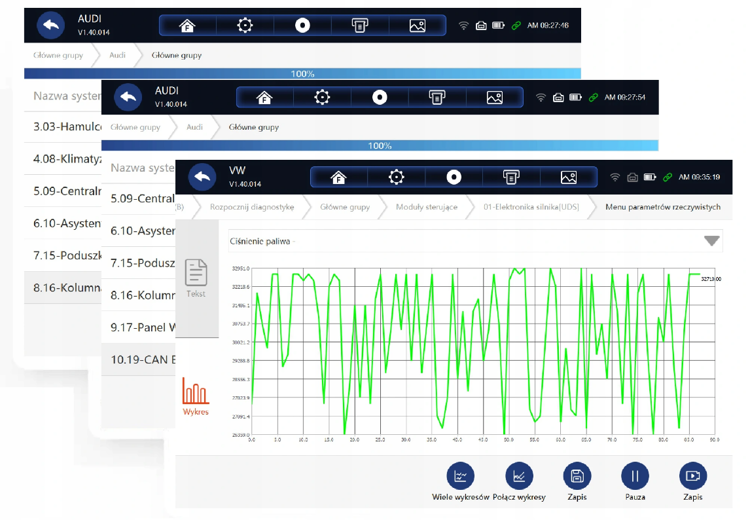Viewport: 750px width, 520px height.
Task: Click the back arrow in topmost AUDI window
Action: click(51, 25)
